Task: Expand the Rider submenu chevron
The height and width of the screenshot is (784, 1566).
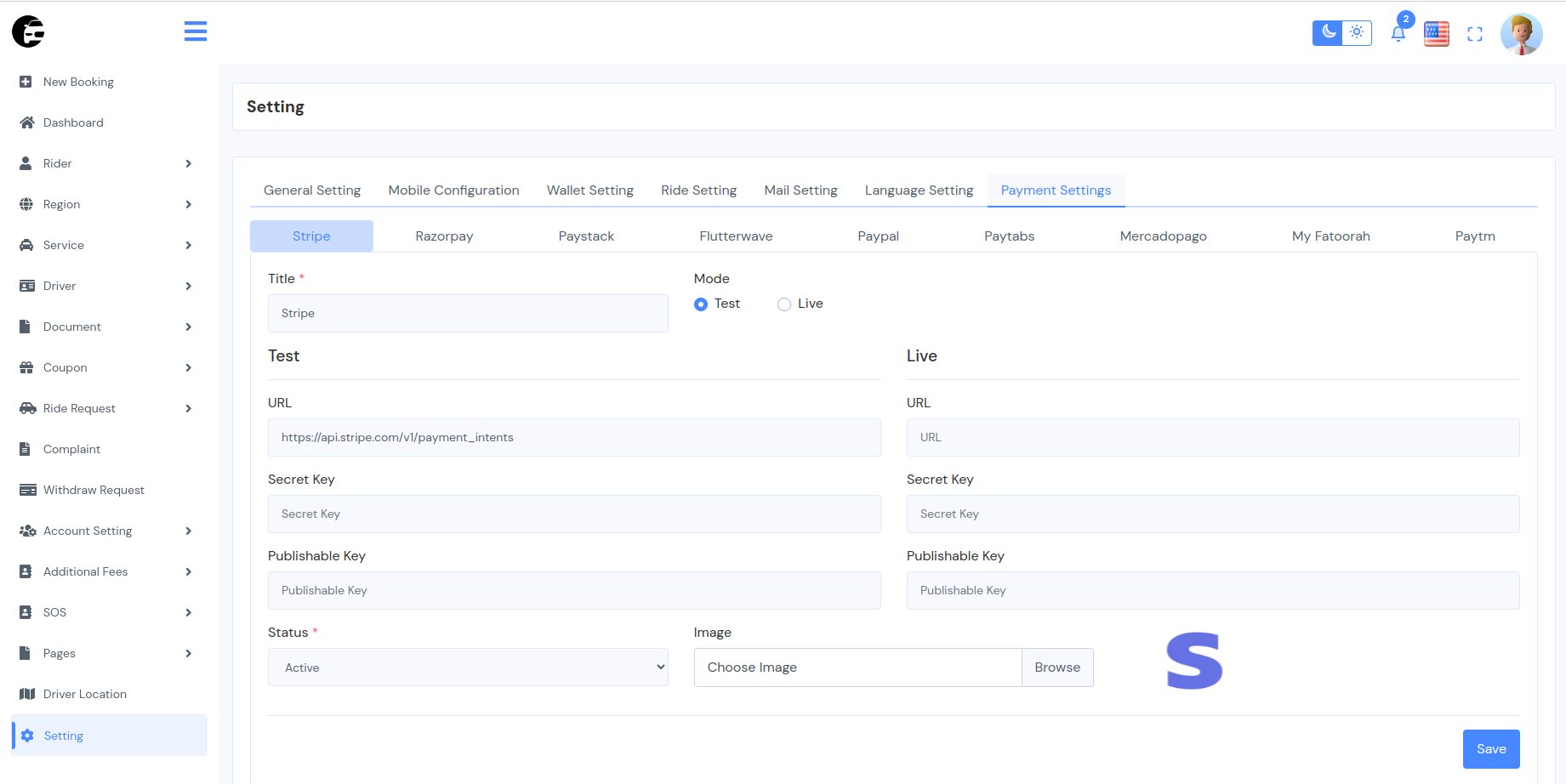Action: 189,163
